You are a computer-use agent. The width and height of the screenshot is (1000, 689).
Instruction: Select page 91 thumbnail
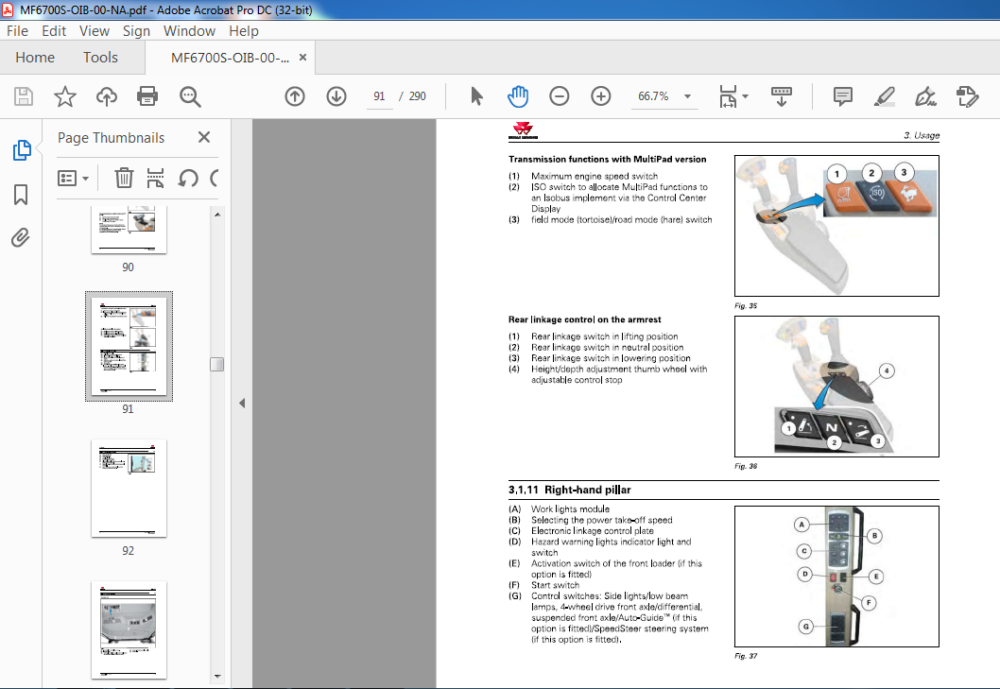click(129, 346)
